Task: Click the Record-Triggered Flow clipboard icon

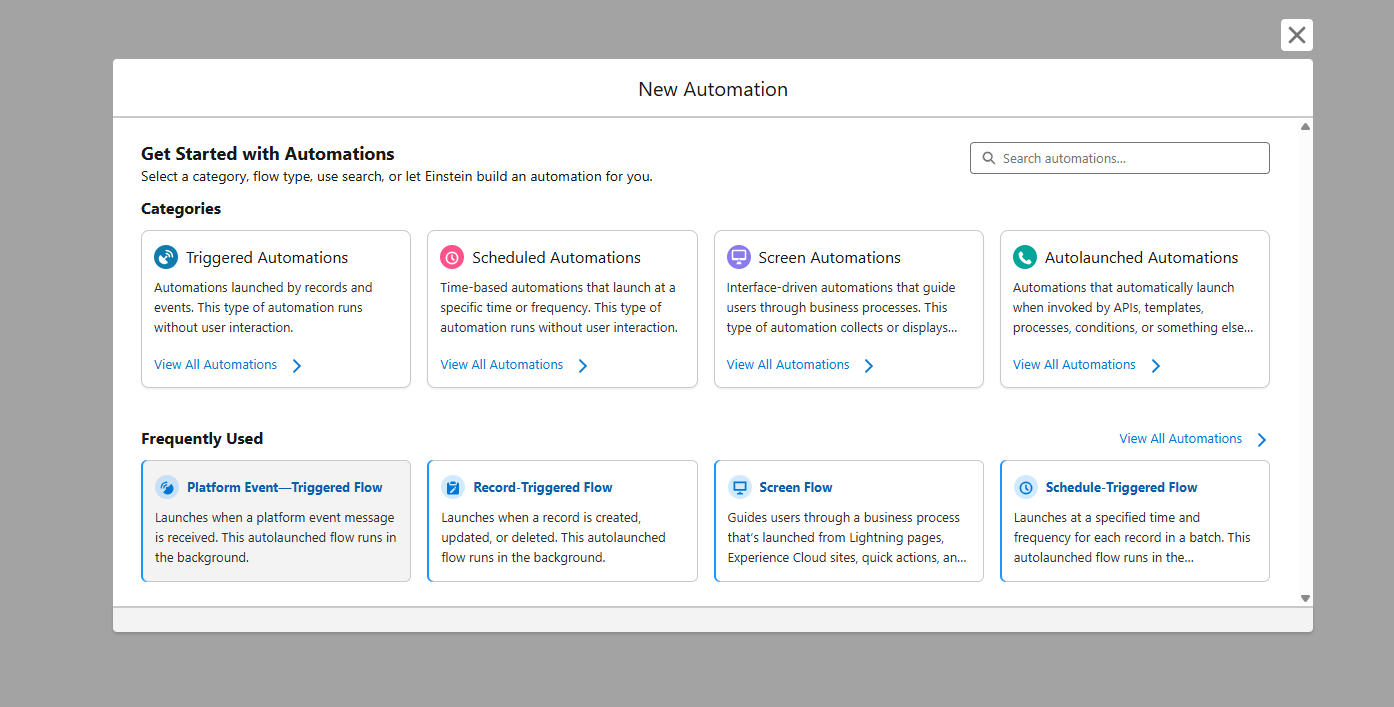Action: click(453, 487)
